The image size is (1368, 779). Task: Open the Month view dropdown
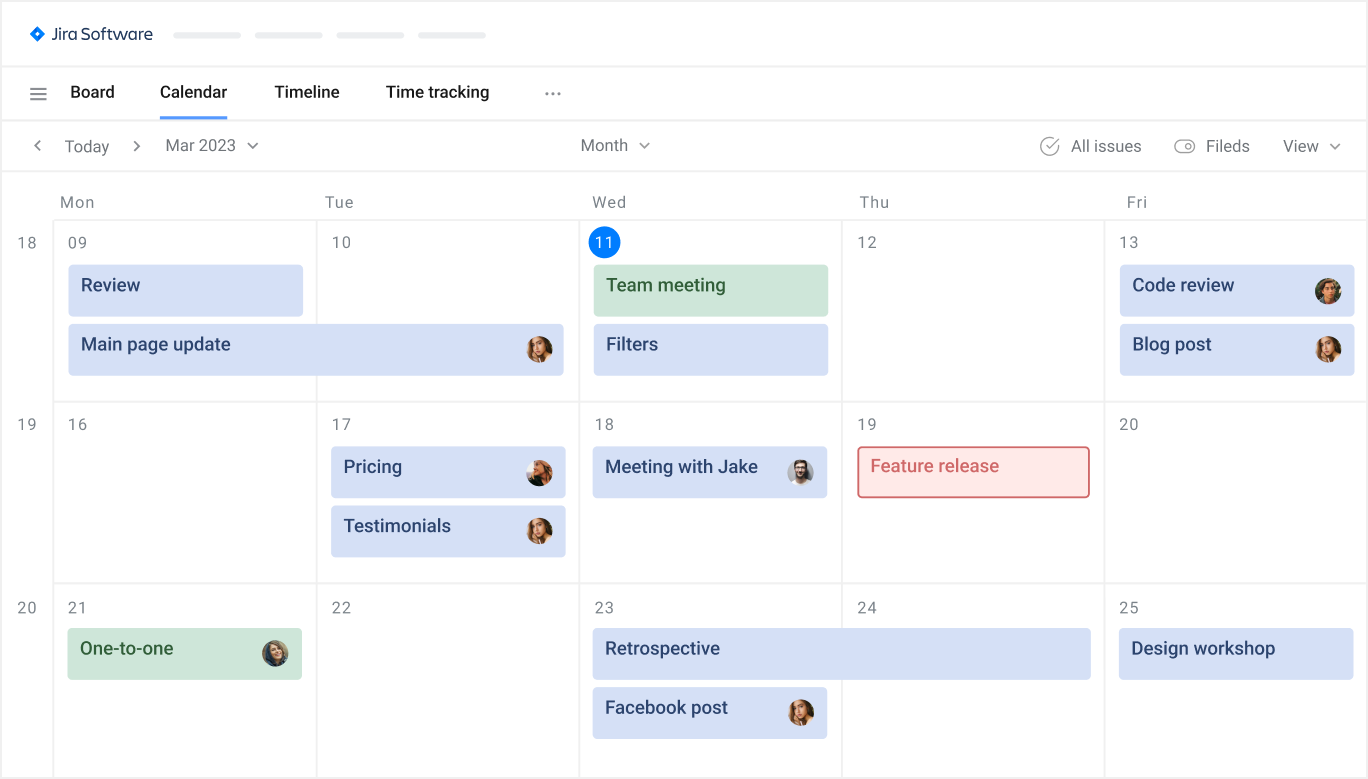(x=614, y=145)
